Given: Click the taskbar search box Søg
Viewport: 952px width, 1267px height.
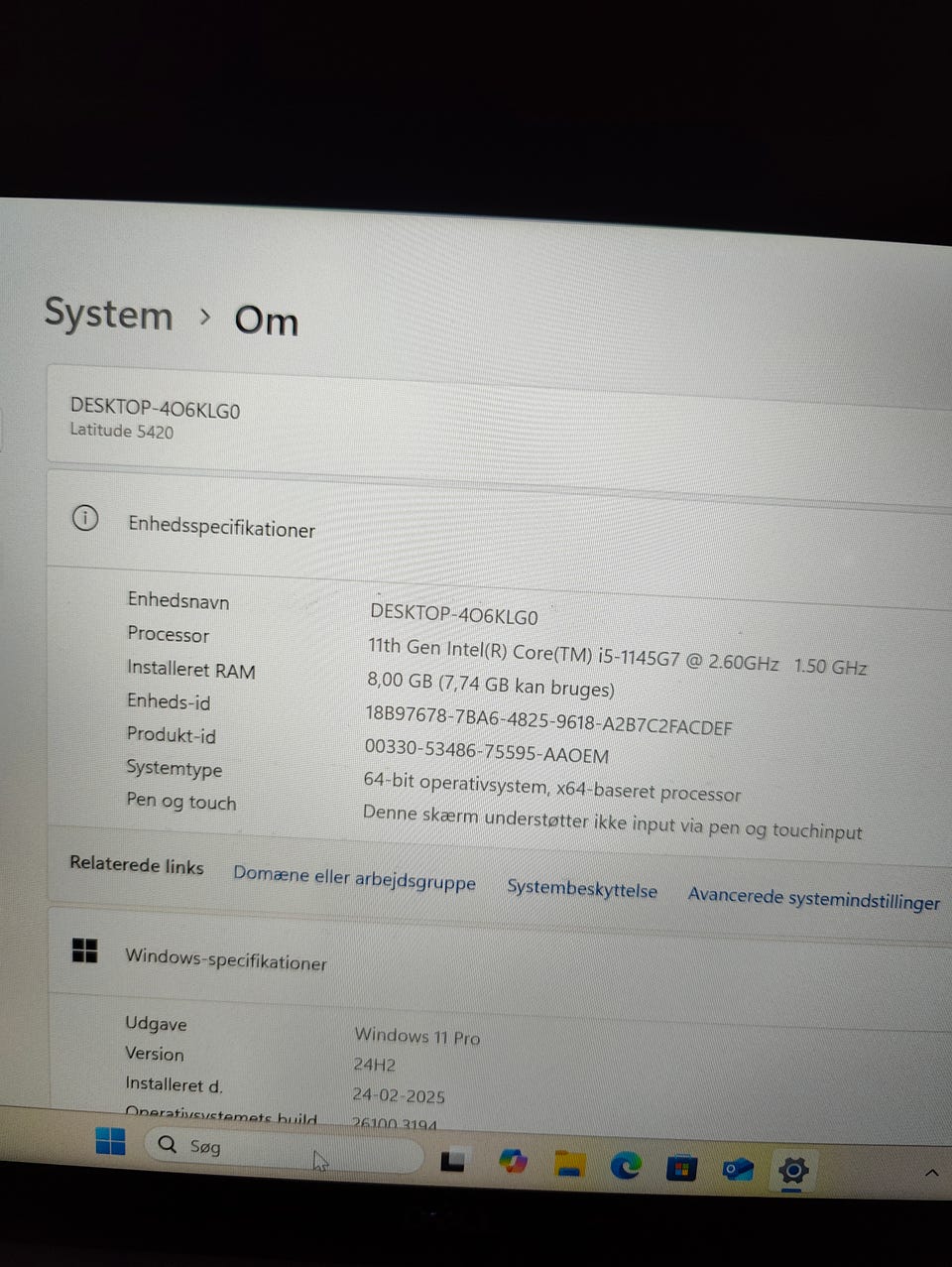Looking at the screenshot, I should click(x=285, y=1151).
